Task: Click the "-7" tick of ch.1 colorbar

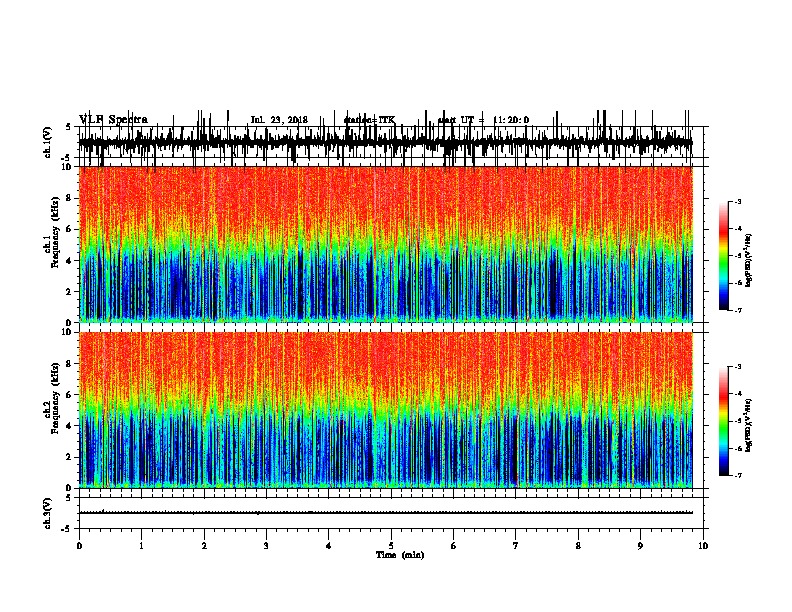Action: [x=738, y=310]
